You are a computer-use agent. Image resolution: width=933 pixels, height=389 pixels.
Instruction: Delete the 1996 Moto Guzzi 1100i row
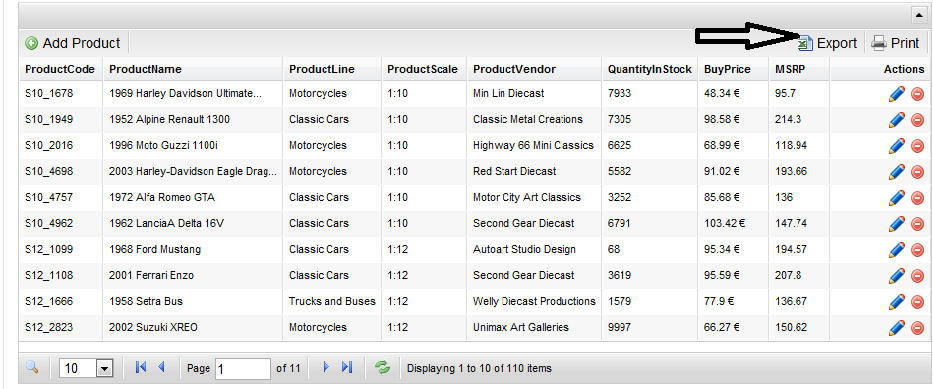(x=917, y=146)
